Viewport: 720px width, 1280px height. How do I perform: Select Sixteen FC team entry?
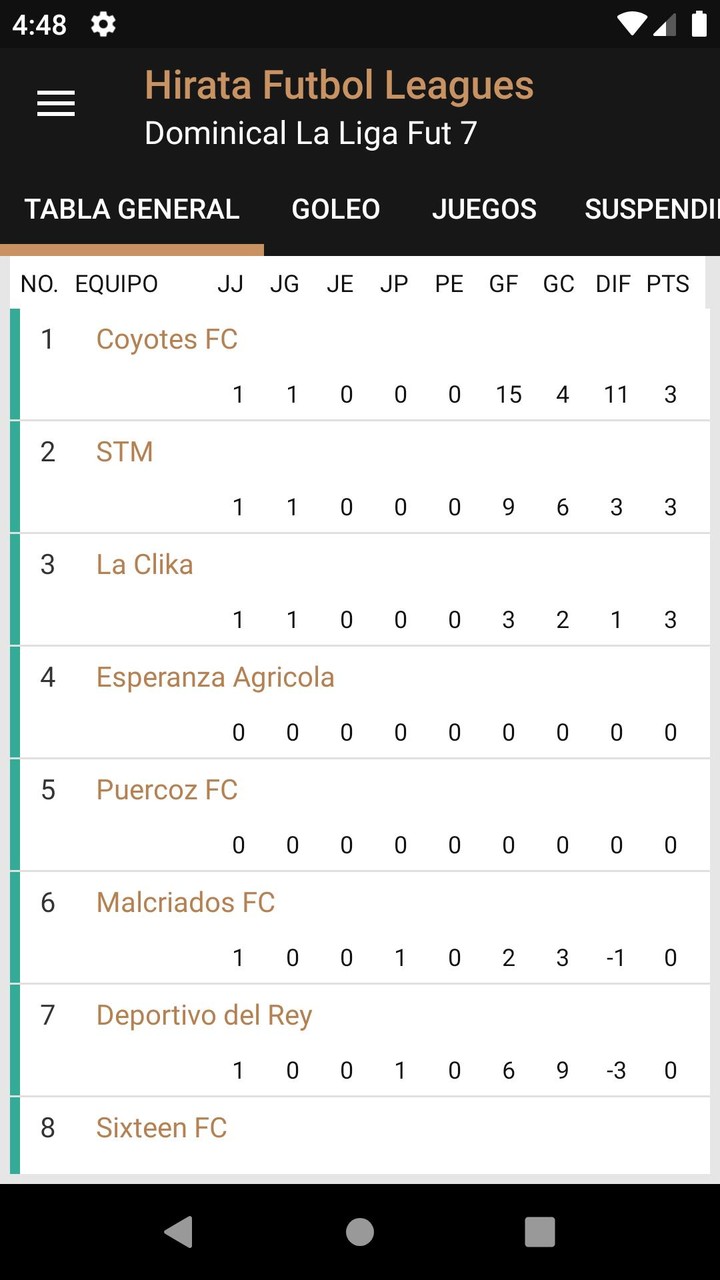click(x=161, y=1128)
